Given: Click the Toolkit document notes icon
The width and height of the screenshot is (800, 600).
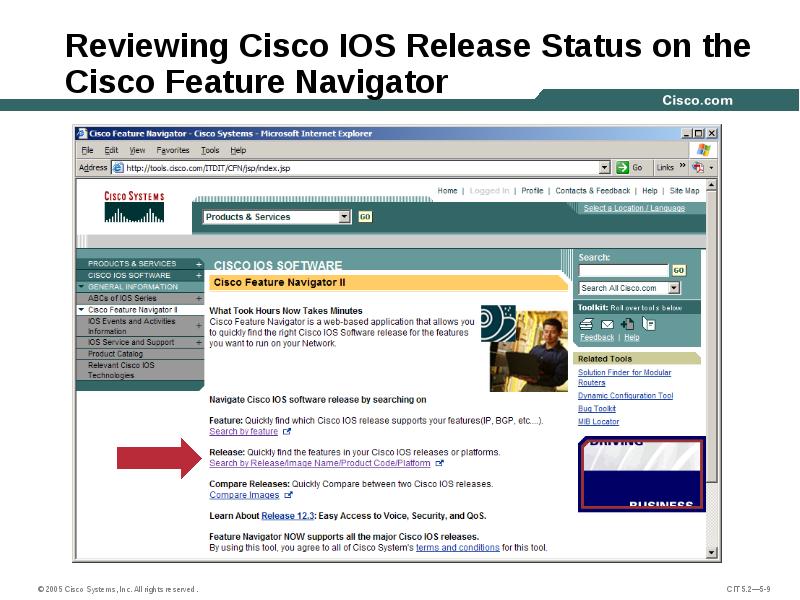Looking at the screenshot, I should pyautogui.click(x=648, y=323).
